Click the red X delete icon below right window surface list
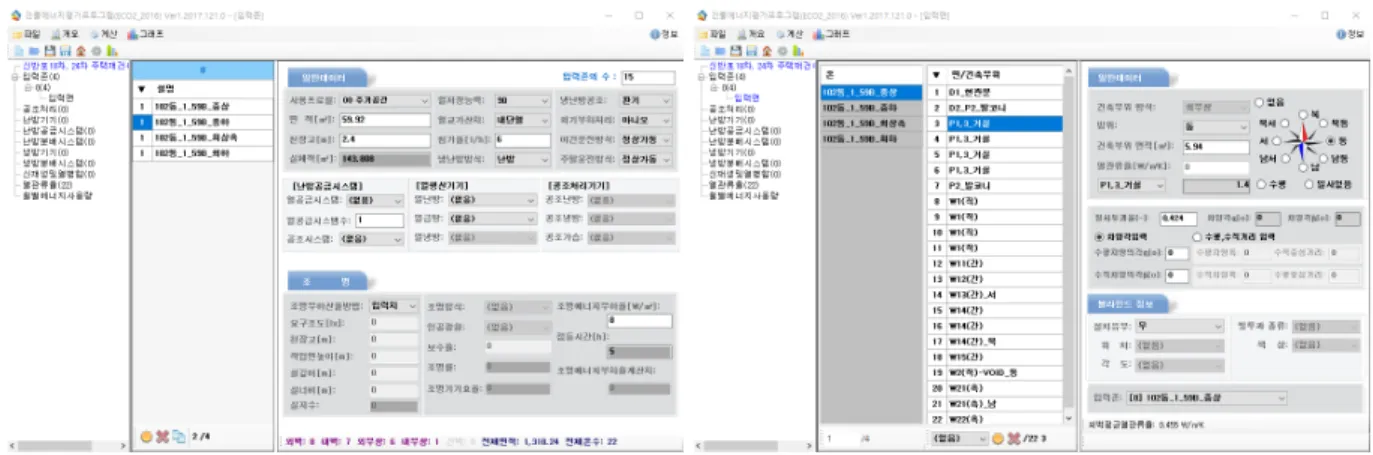The image size is (1373, 455). click(1013, 438)
